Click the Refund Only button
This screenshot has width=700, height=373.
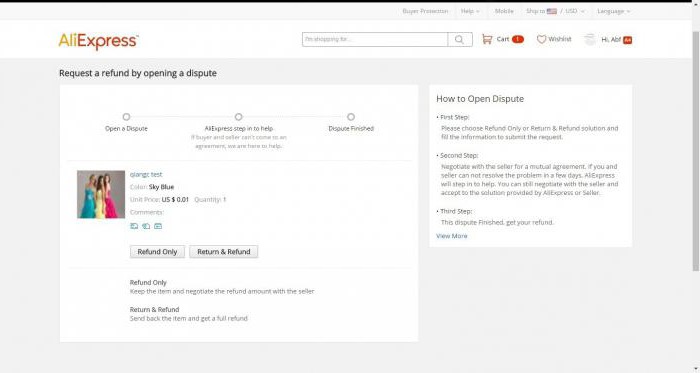(157, 252)
